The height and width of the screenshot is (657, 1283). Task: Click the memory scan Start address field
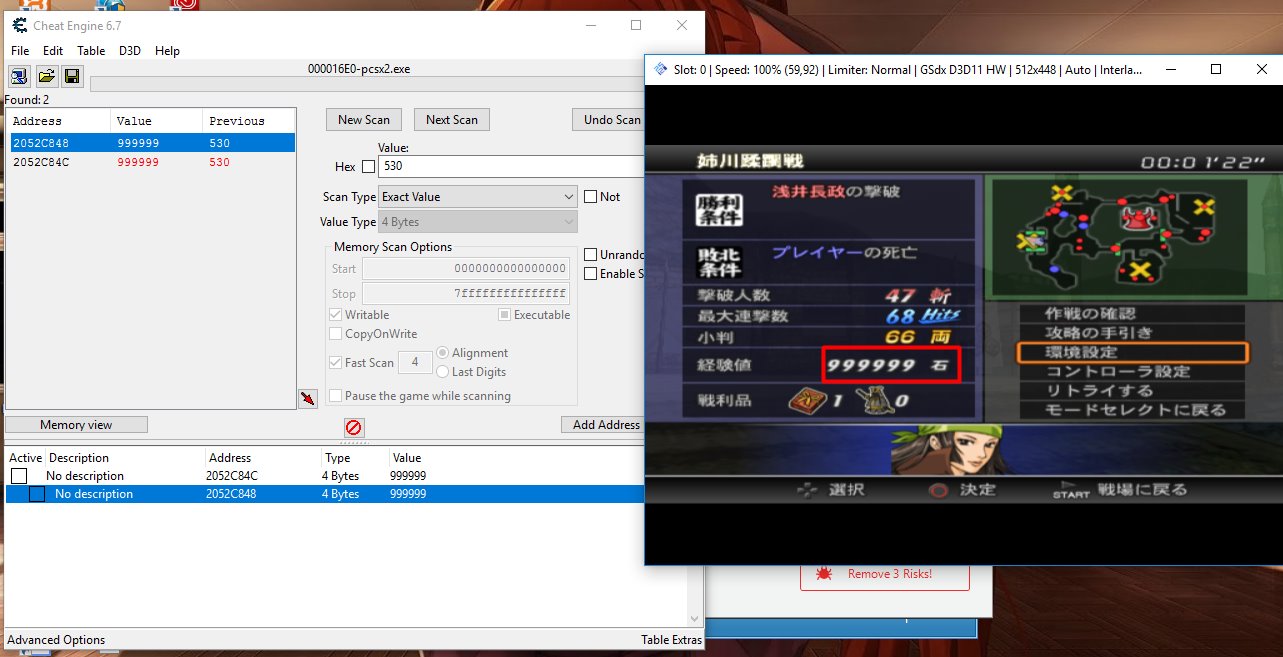tap(466, 269)
